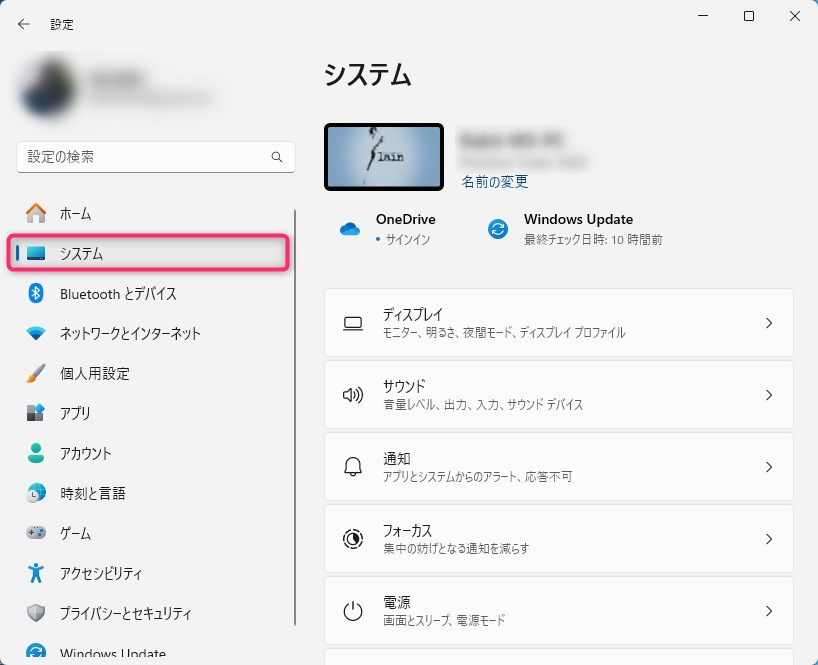Viewport: 818px width, 665px height.
Task: Click the OneDrive cloud icon
Action: (x=350, y=229)
